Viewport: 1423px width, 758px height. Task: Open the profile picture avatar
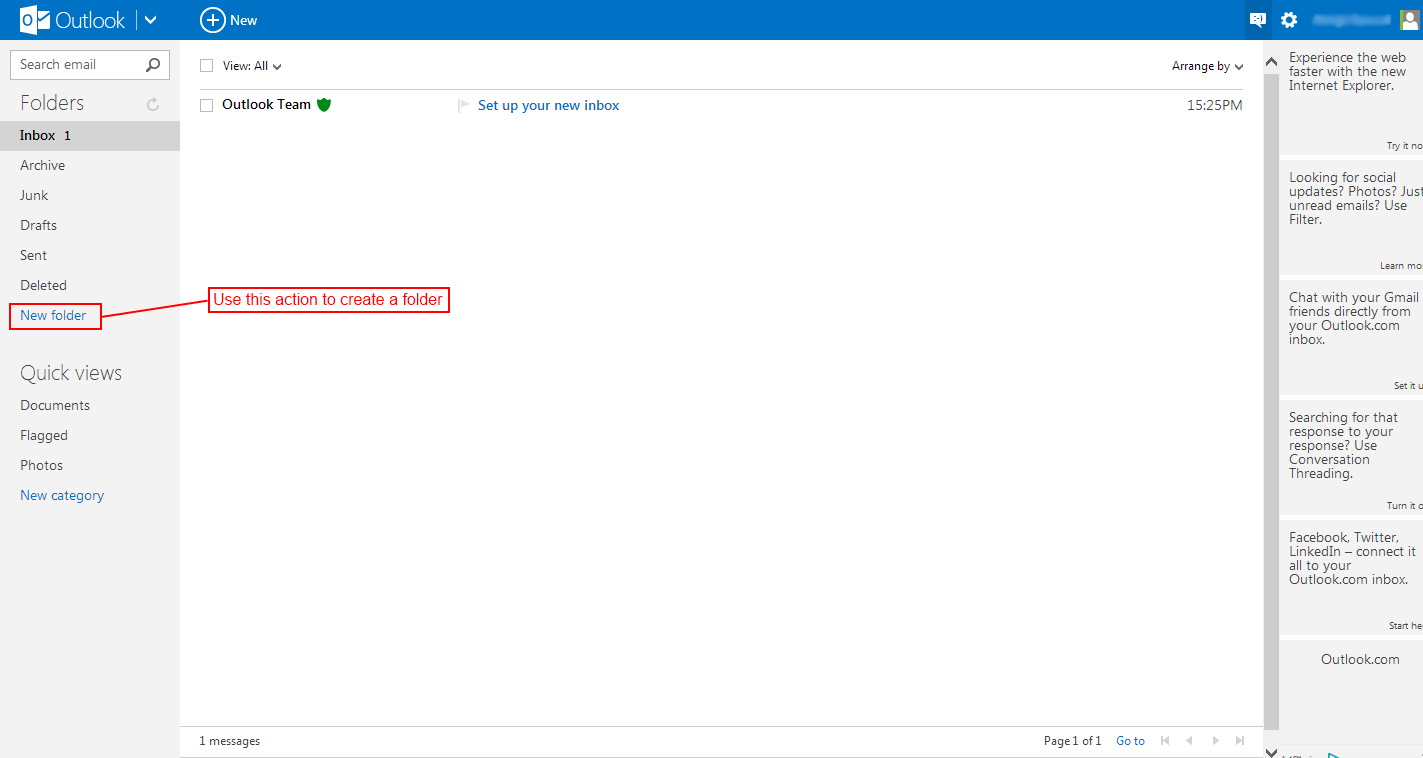(x=1410, y=20)
